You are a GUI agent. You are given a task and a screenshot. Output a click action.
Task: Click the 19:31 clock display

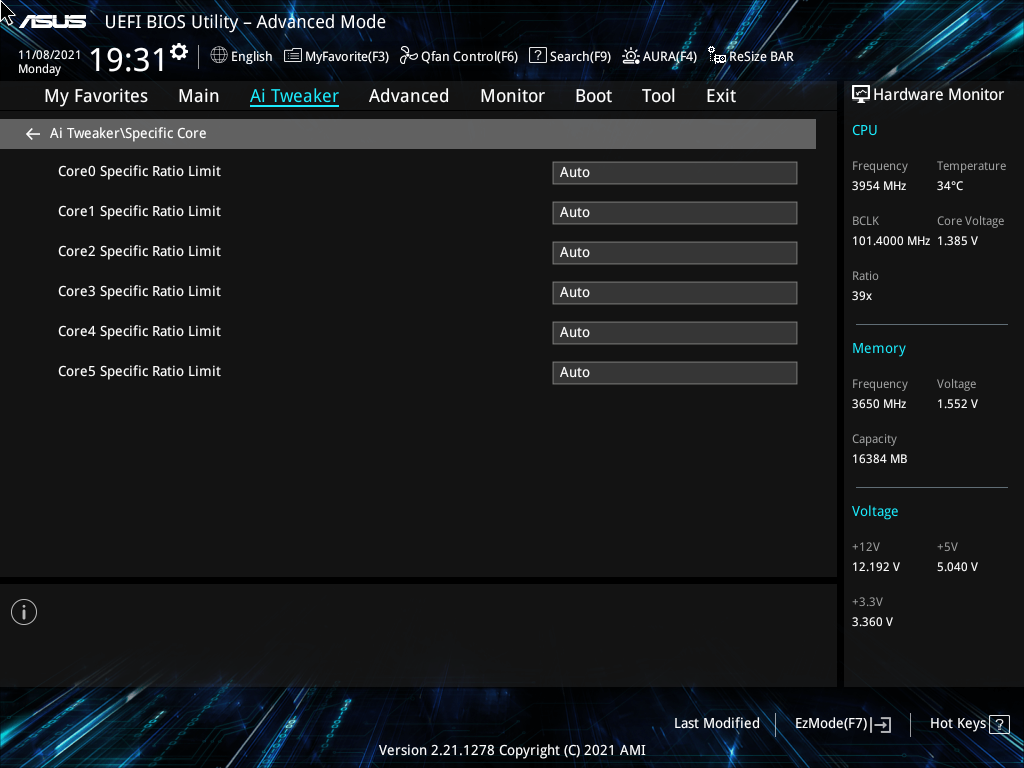[x=128, y=60]
